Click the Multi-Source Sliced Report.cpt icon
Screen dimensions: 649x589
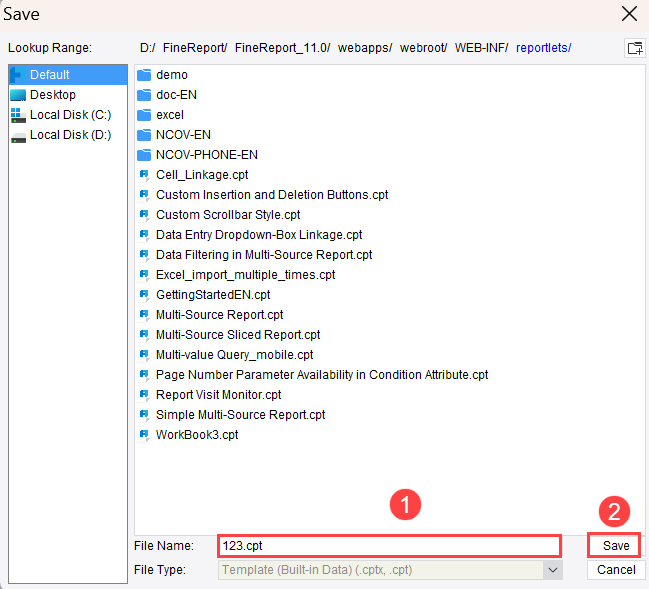[144, 335]
